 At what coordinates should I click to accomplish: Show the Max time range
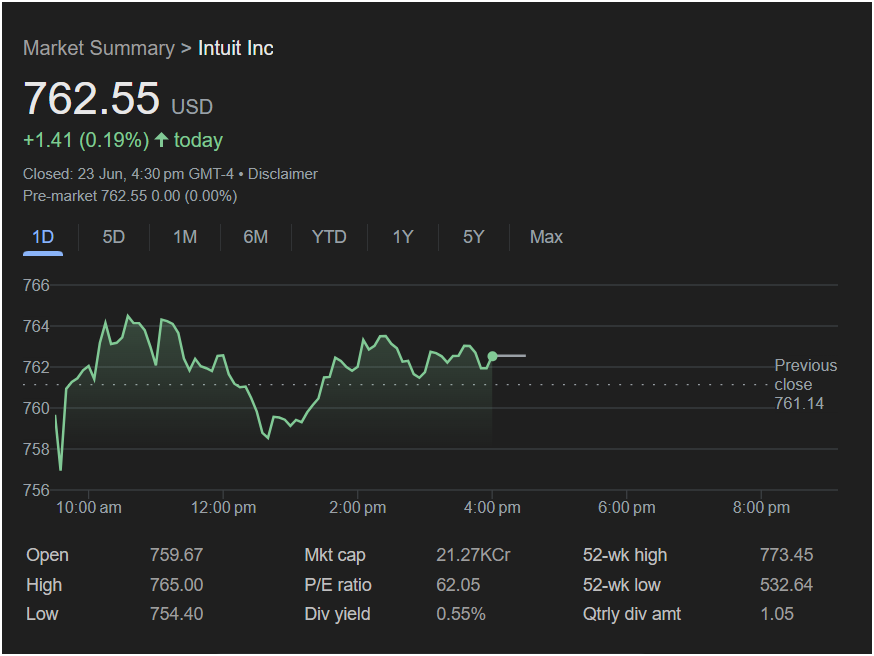[546, 237]
